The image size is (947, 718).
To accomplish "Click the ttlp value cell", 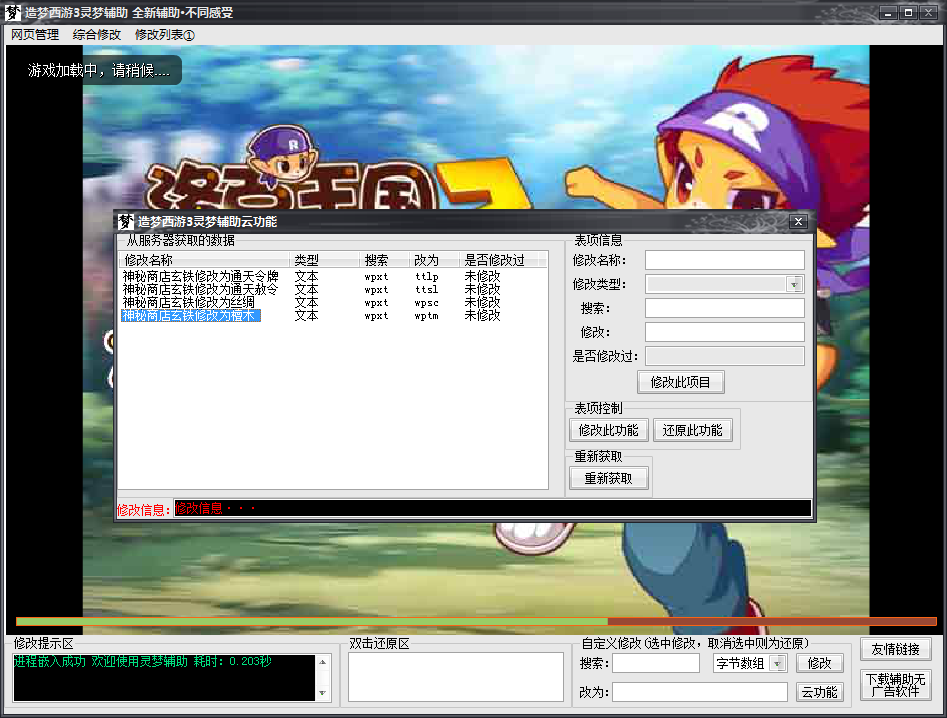I will (427, 277).
